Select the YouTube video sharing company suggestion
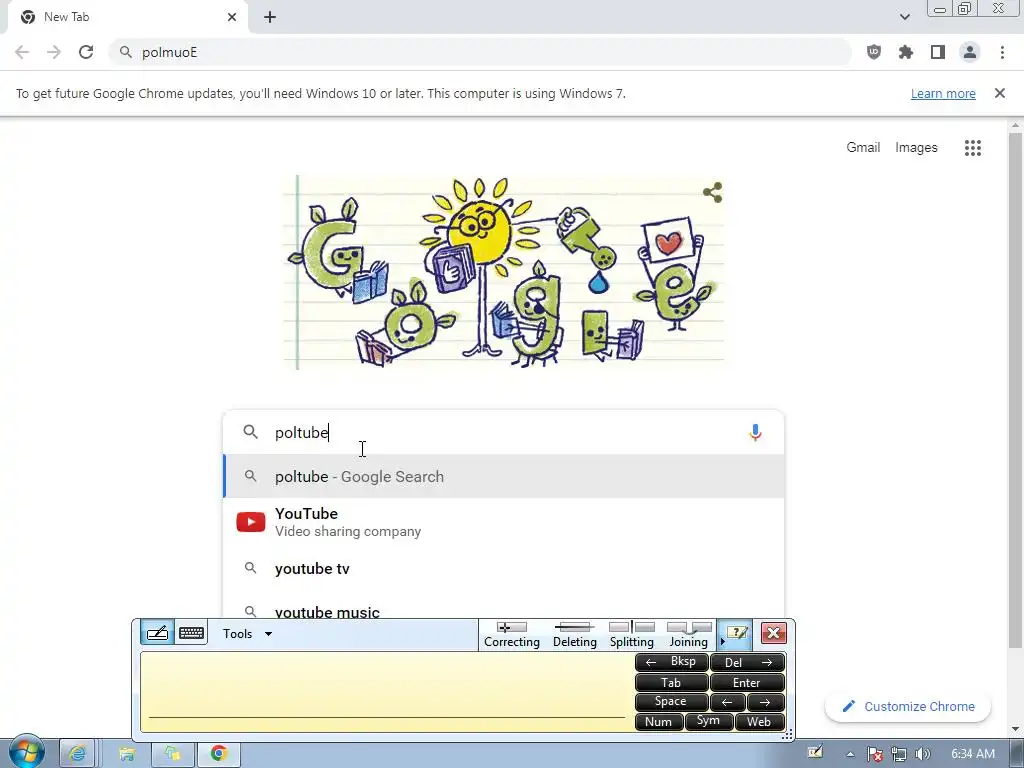Viewport: 1024px width, 768px height. point(504,522)
